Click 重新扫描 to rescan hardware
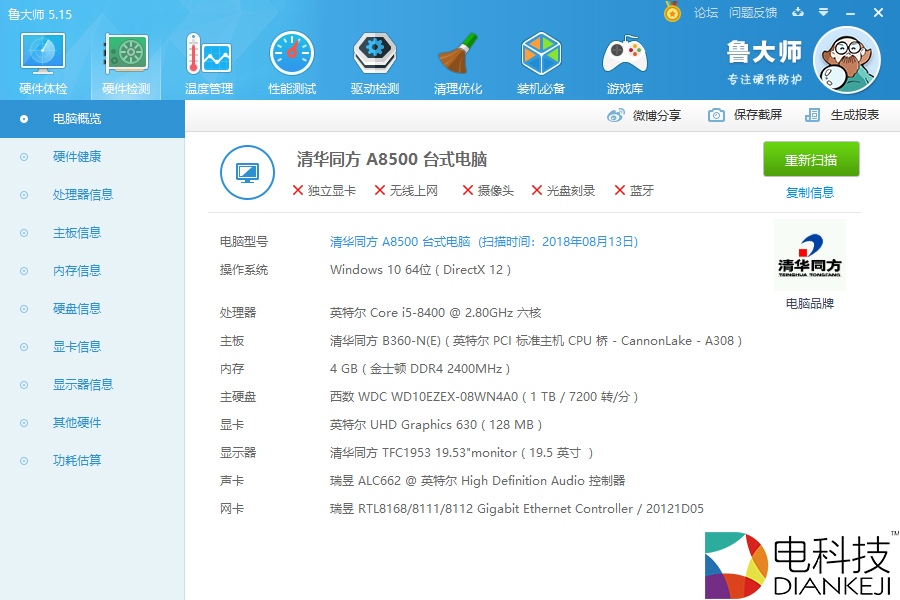The width and height of the screenshot is (900, 600). tap(811, 158)
